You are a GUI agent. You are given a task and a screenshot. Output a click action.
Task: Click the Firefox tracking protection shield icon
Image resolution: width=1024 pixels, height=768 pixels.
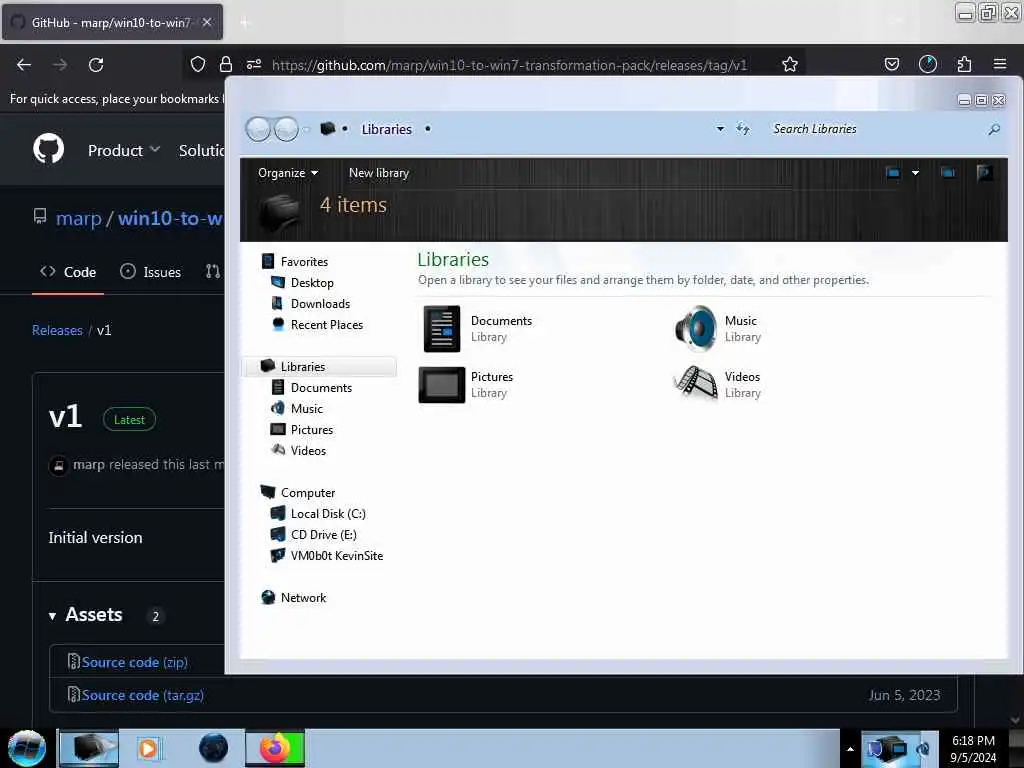[198, 64]
